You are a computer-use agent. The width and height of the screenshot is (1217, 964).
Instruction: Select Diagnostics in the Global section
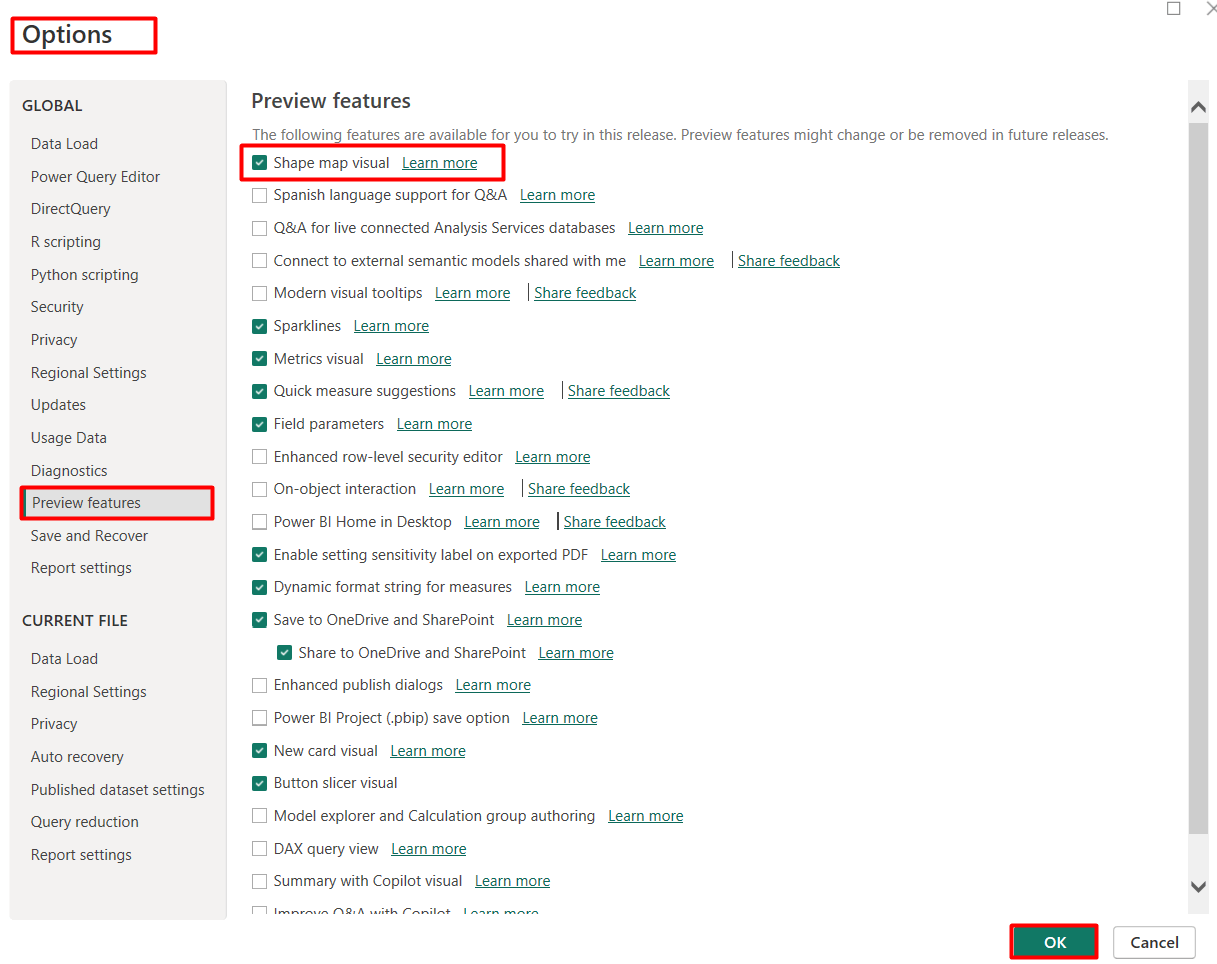(69, 470)
